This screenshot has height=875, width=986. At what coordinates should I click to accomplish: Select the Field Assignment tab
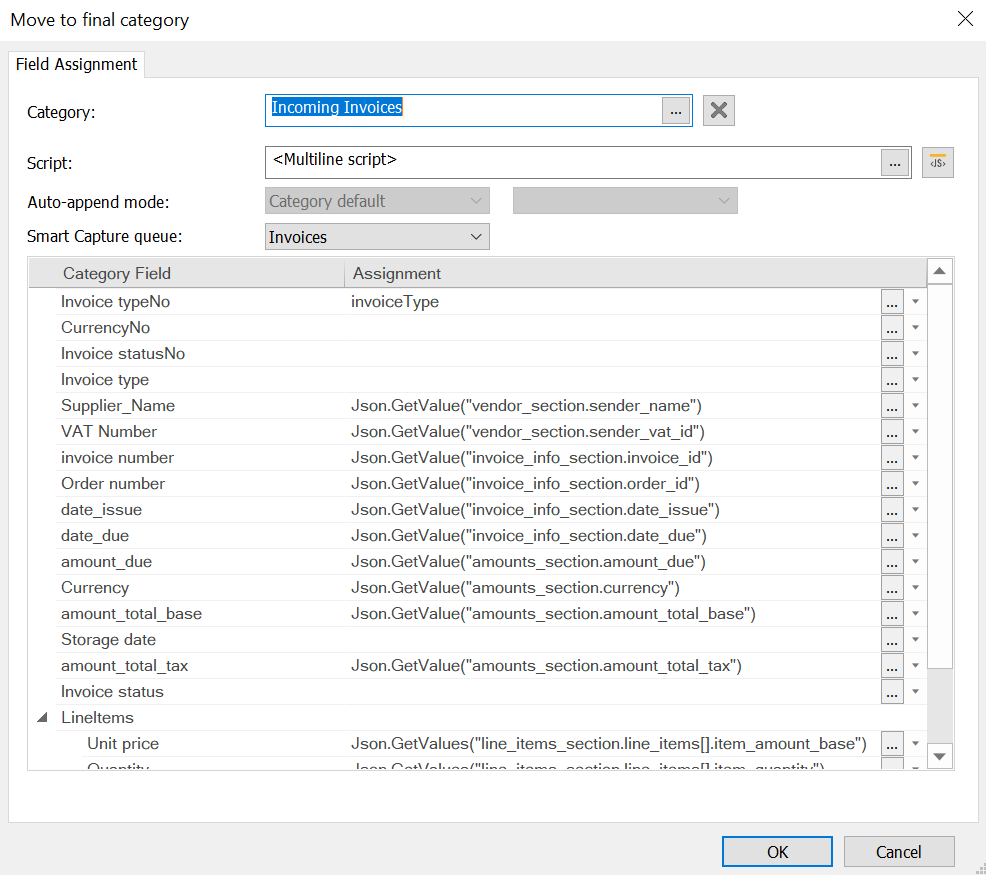click(76, 64)
